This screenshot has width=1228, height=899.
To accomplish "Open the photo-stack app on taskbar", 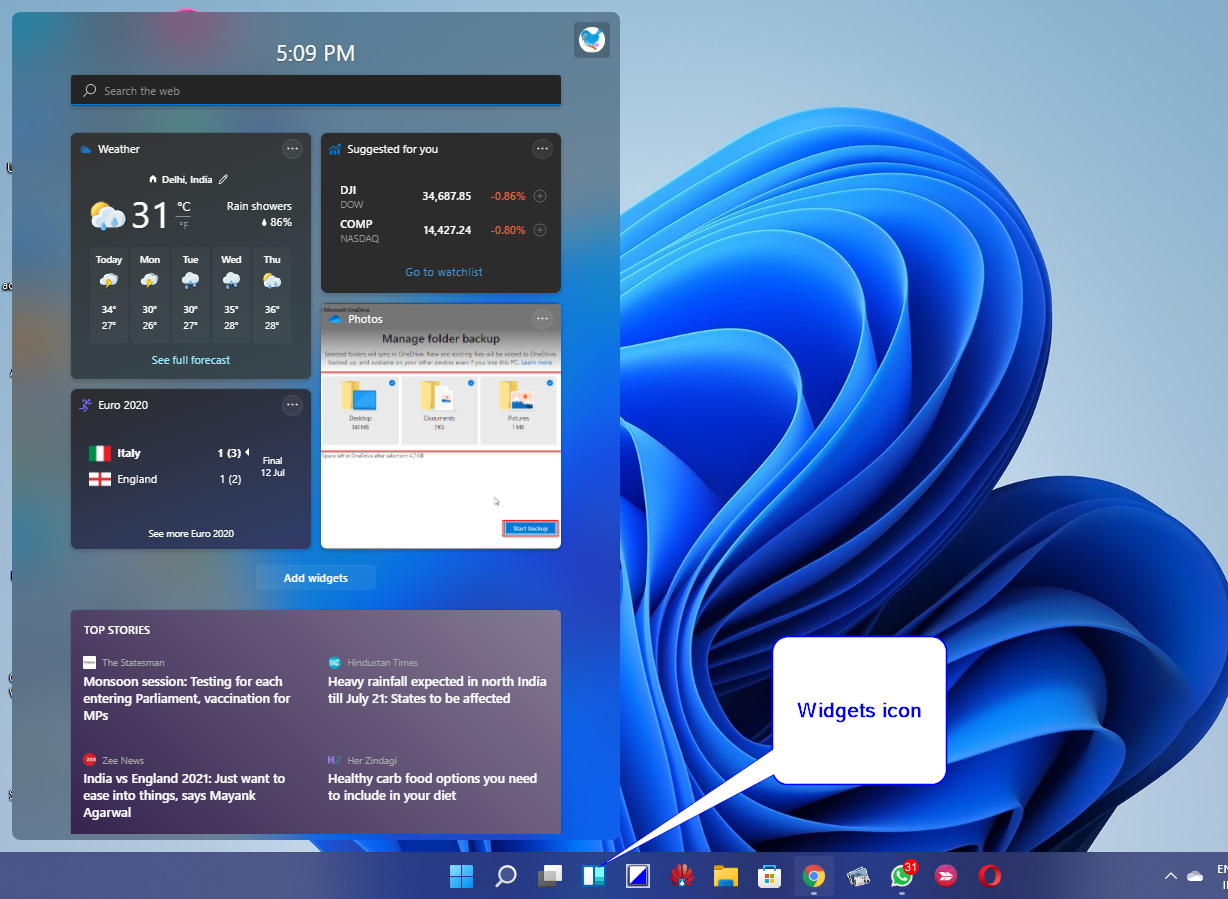I will click(857, 876).
